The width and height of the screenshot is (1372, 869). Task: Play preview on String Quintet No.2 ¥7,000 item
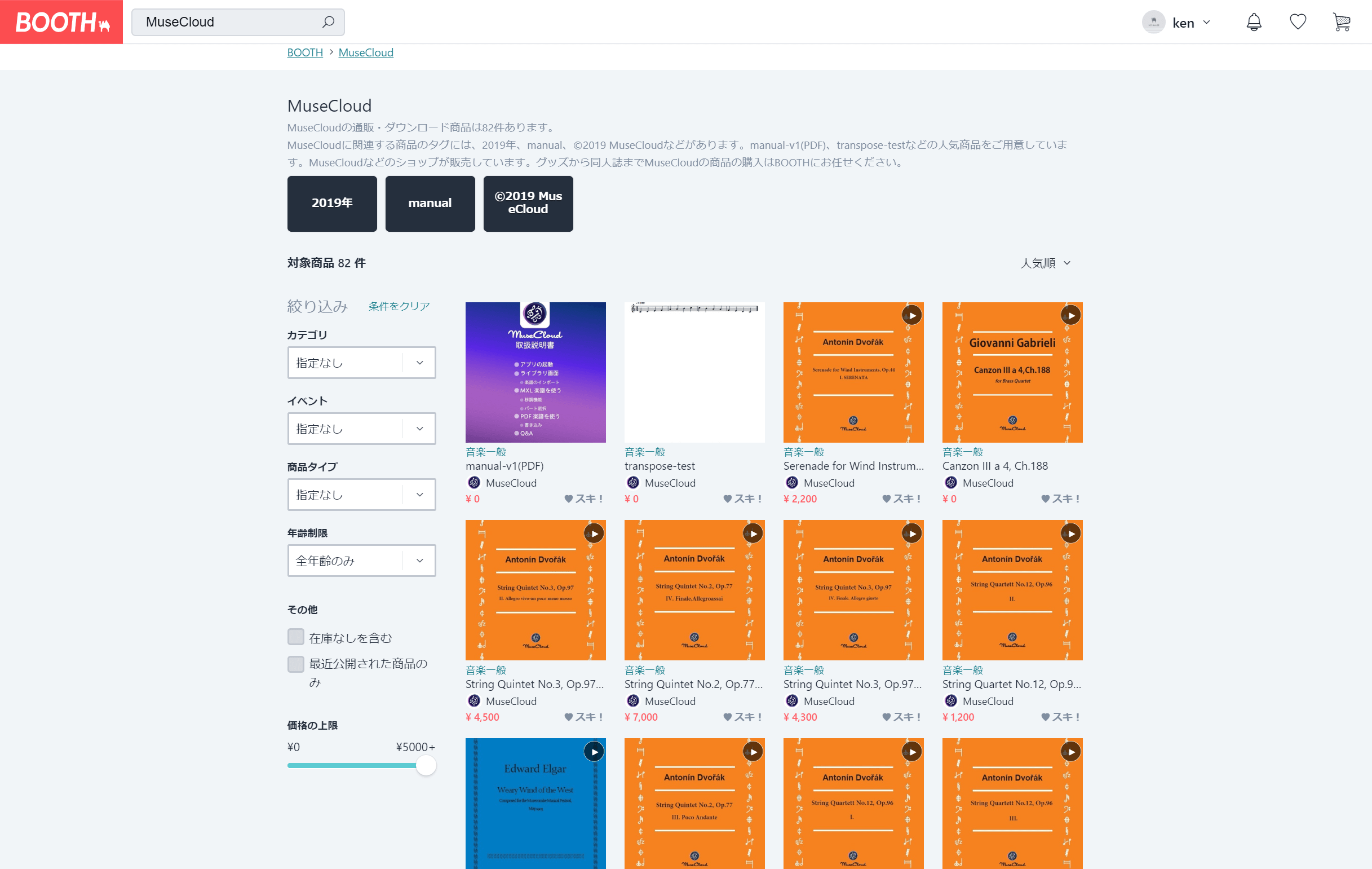point(753,533)
